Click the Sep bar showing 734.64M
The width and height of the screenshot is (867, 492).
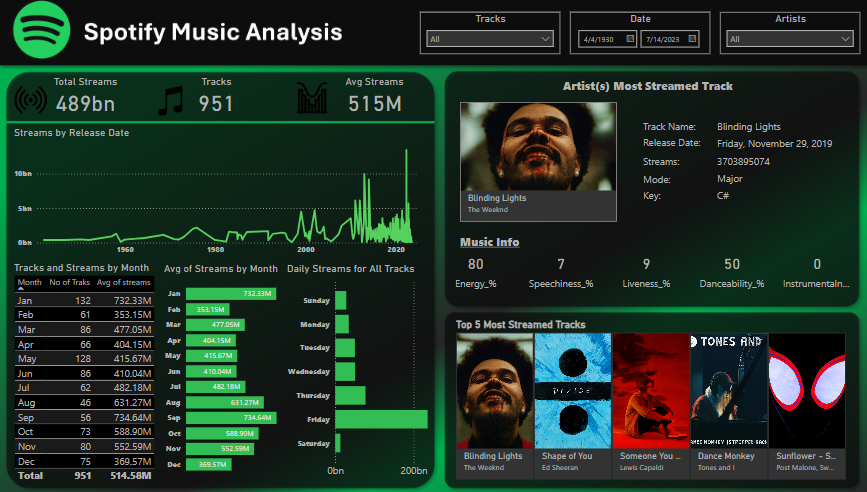pyautogui.click(x=231, y=417)
